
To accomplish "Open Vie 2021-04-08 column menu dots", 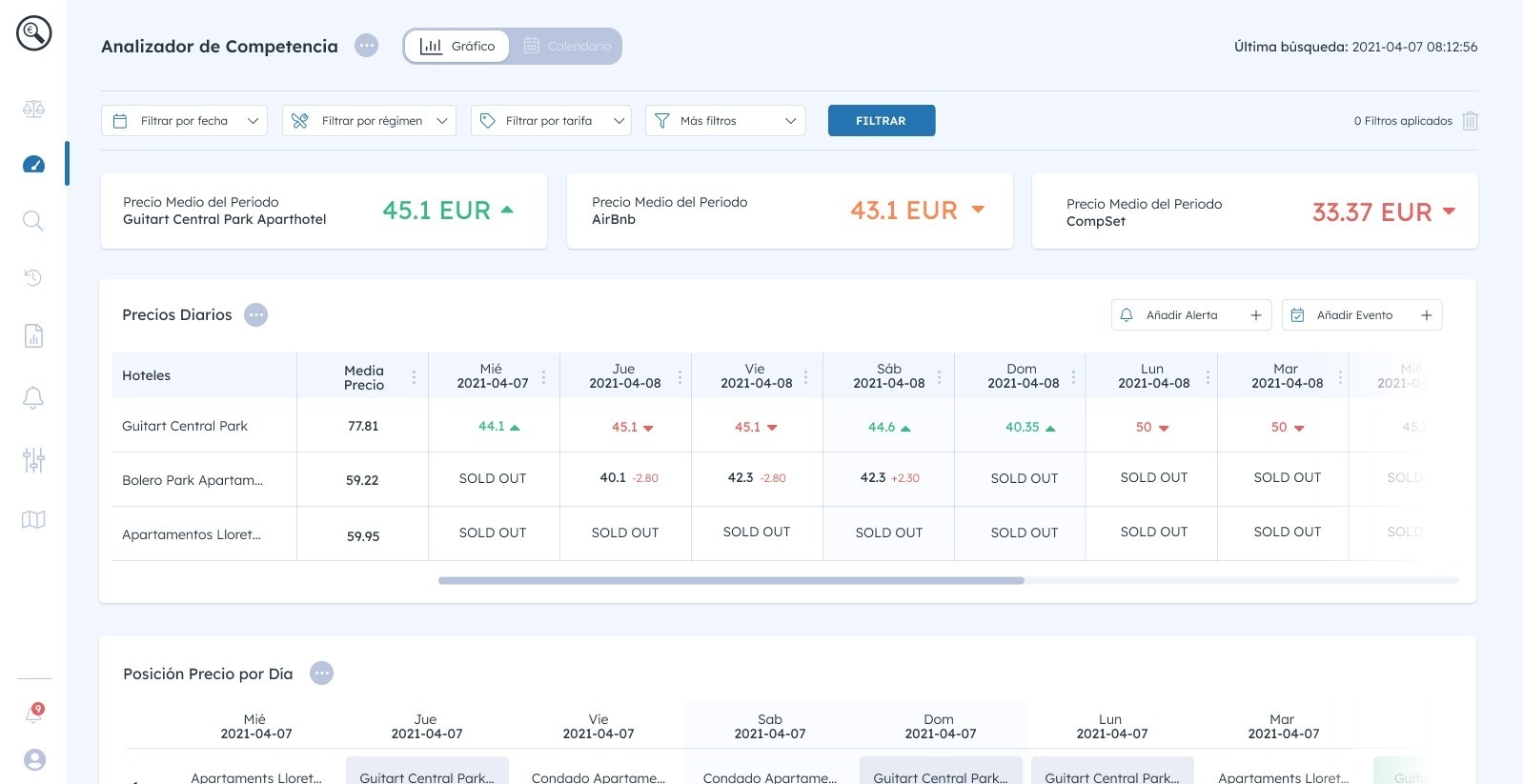I will click(x=806, y=377).
